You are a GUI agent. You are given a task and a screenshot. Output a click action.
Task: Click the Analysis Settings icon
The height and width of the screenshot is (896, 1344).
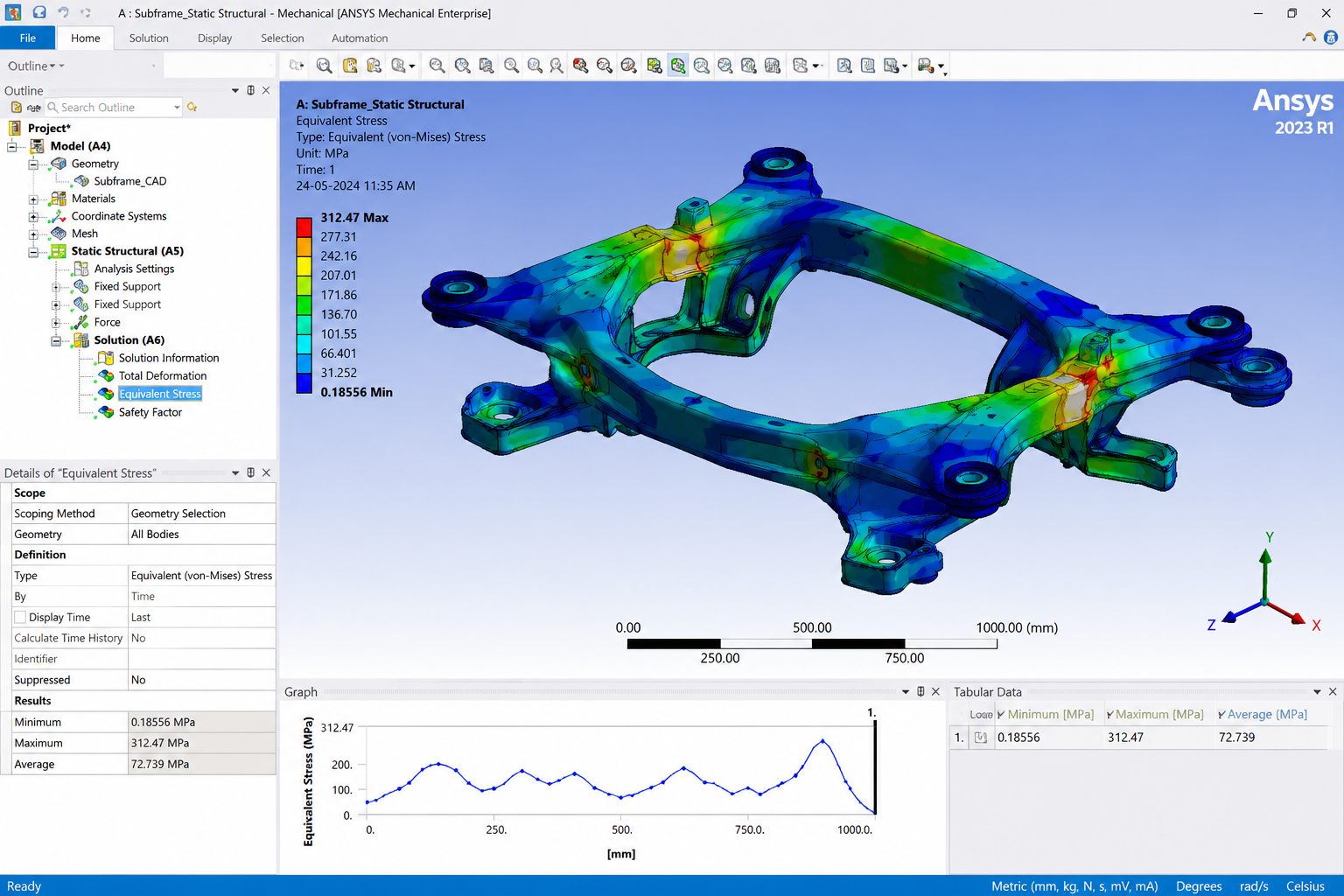tap(81, 269)
